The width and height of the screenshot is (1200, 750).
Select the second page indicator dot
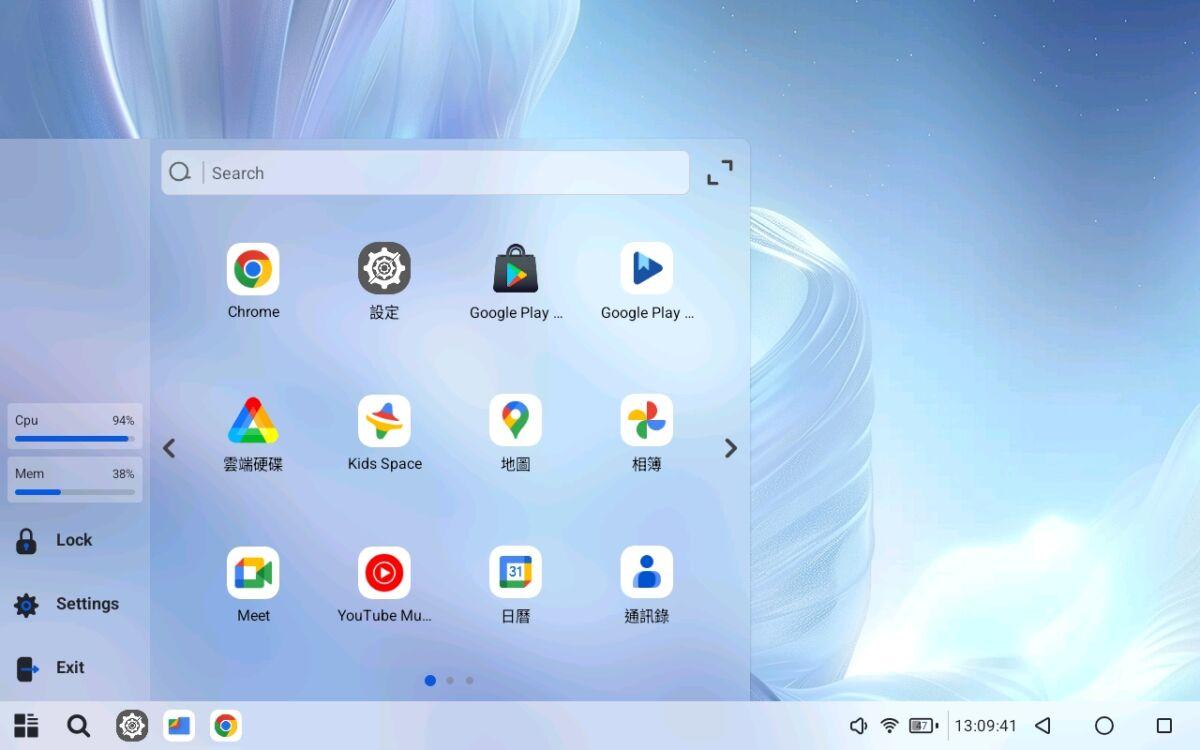(450, 681)
